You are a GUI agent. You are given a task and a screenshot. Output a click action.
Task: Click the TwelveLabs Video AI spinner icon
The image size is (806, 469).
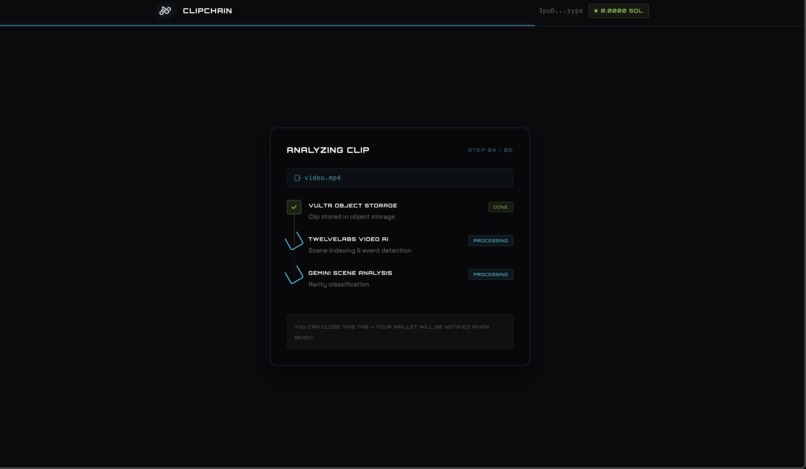[x=294, y=241]
